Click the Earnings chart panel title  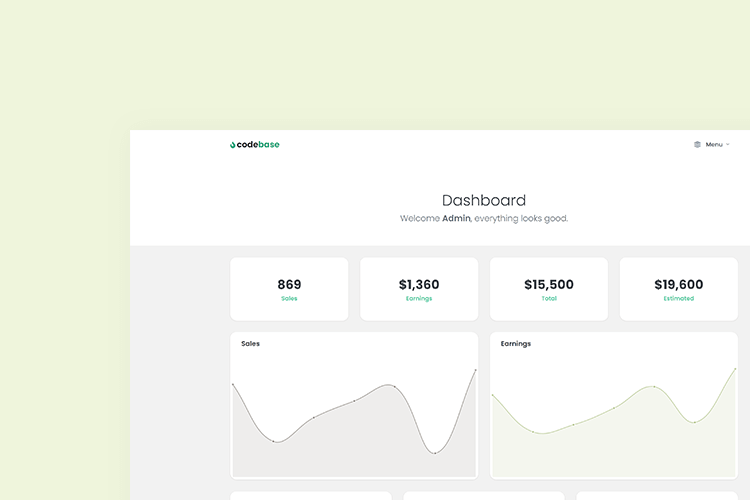coord(515,343)
